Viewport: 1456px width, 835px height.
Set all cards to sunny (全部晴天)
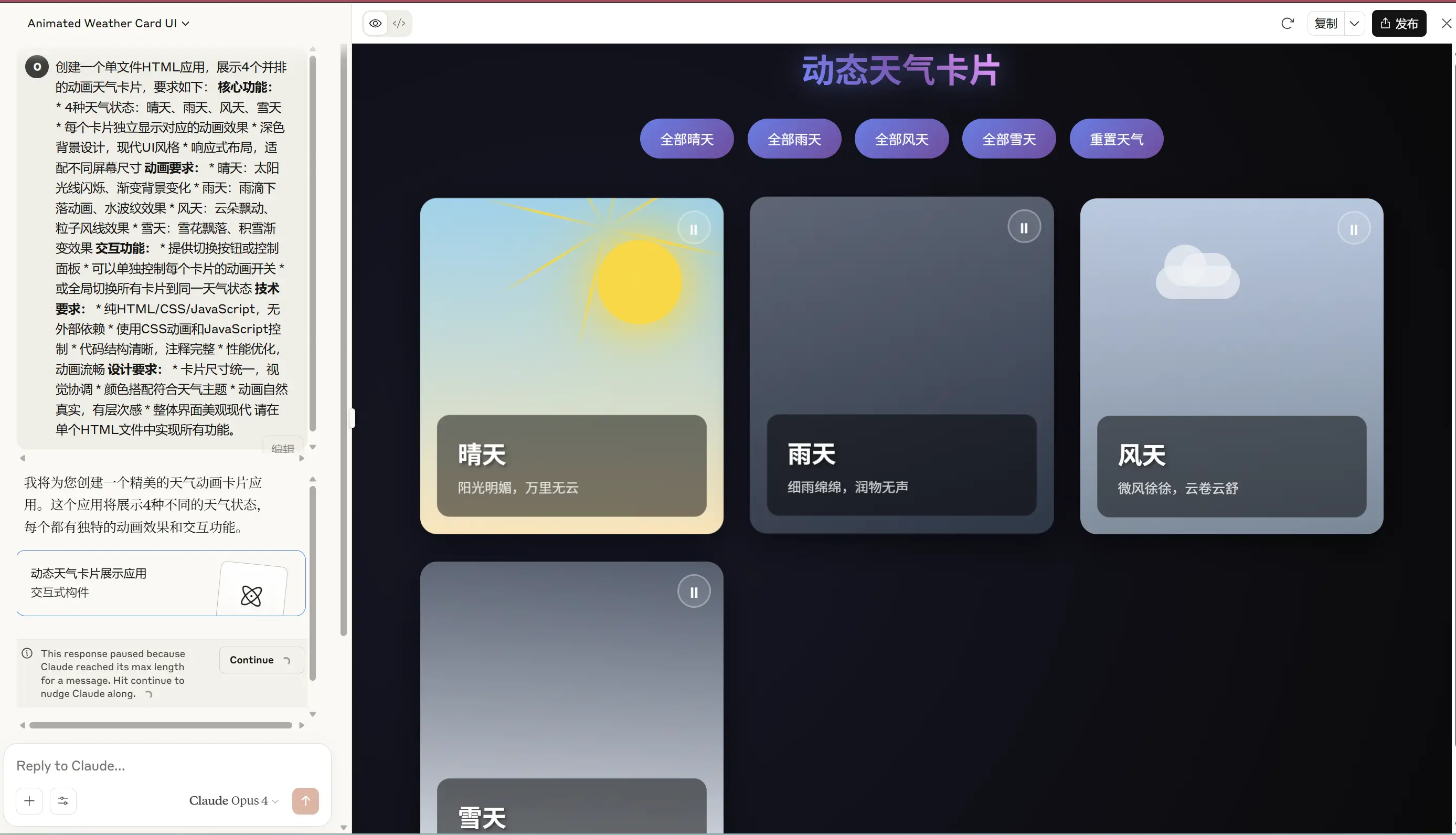point(687,139)
